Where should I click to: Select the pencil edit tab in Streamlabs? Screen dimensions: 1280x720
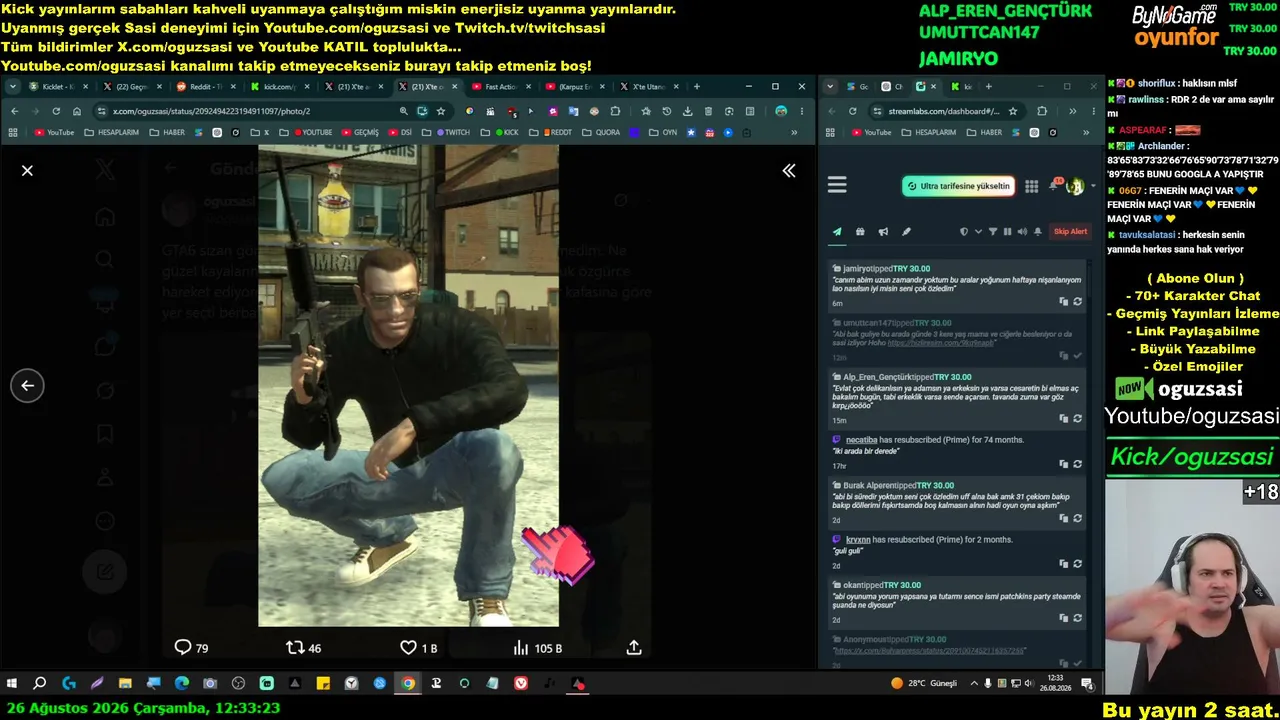906,232
